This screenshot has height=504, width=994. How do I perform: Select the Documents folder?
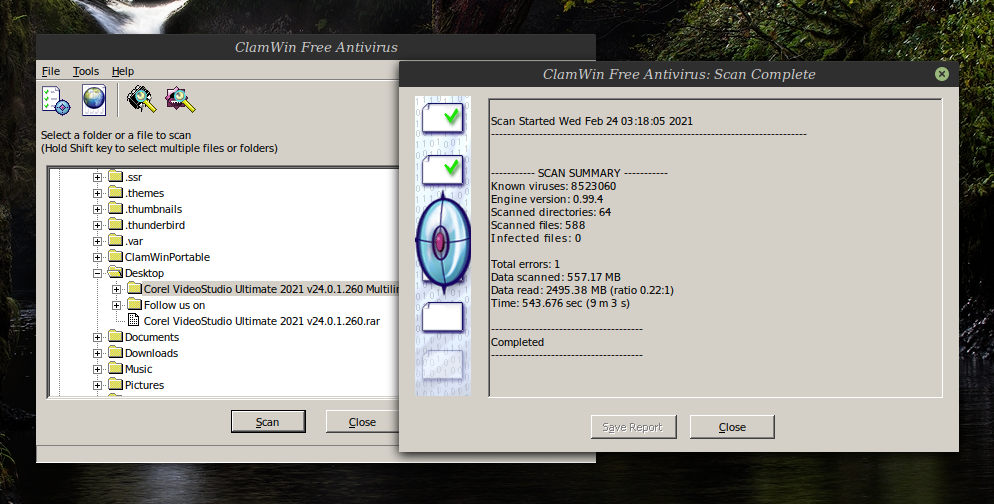click(152, 337)
